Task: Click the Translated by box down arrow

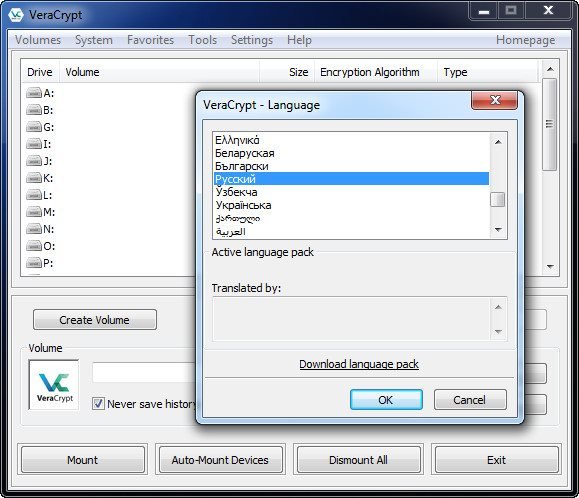Action: 498,332
